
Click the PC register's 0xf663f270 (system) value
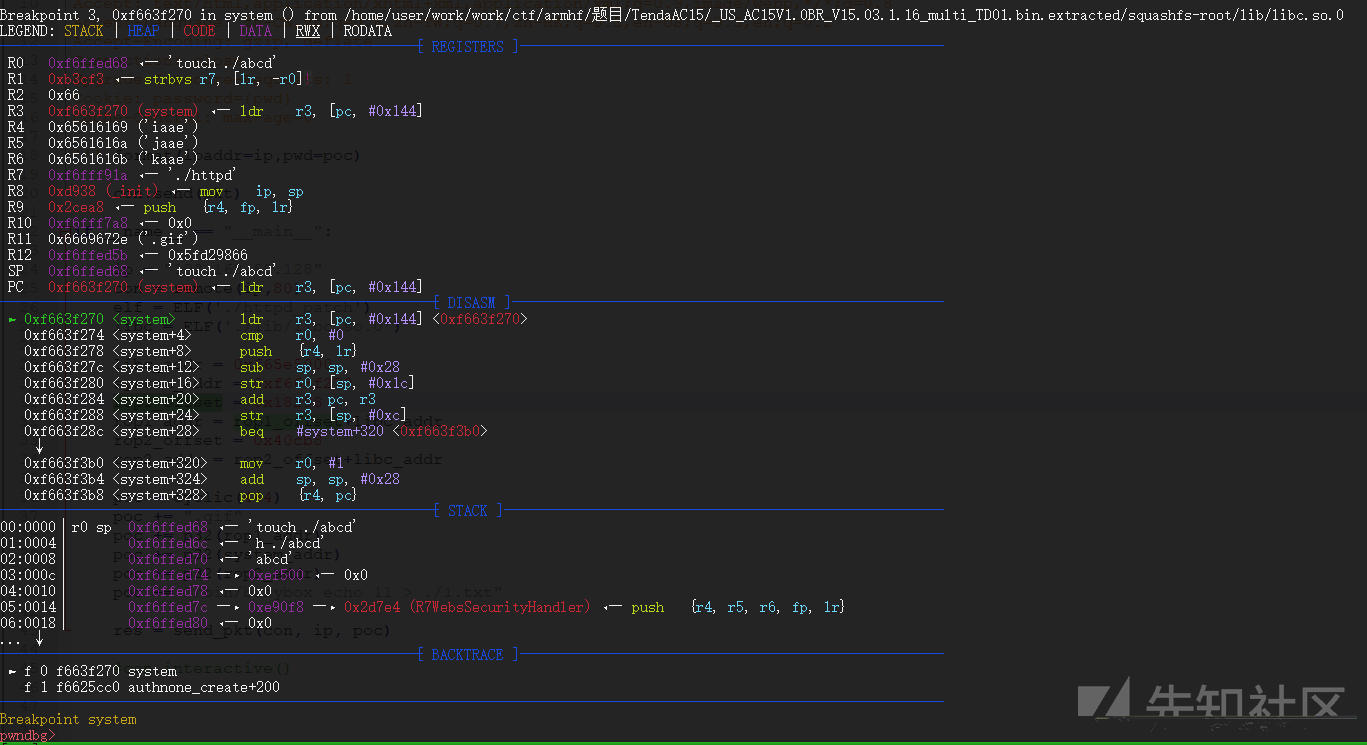pyautogui.click(x=124, y=287)
